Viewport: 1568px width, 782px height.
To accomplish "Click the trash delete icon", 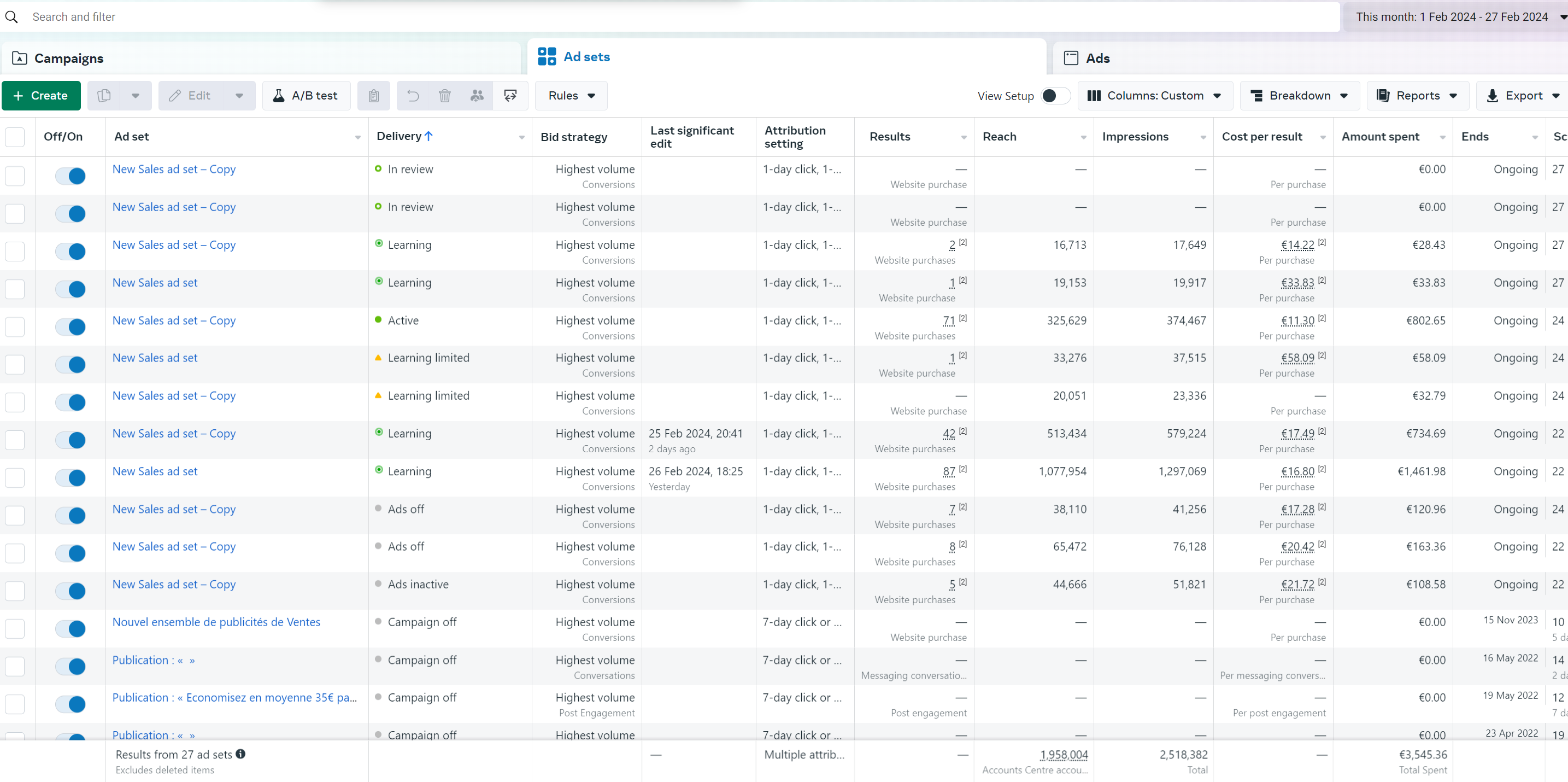I will click(x=445, y=96).
